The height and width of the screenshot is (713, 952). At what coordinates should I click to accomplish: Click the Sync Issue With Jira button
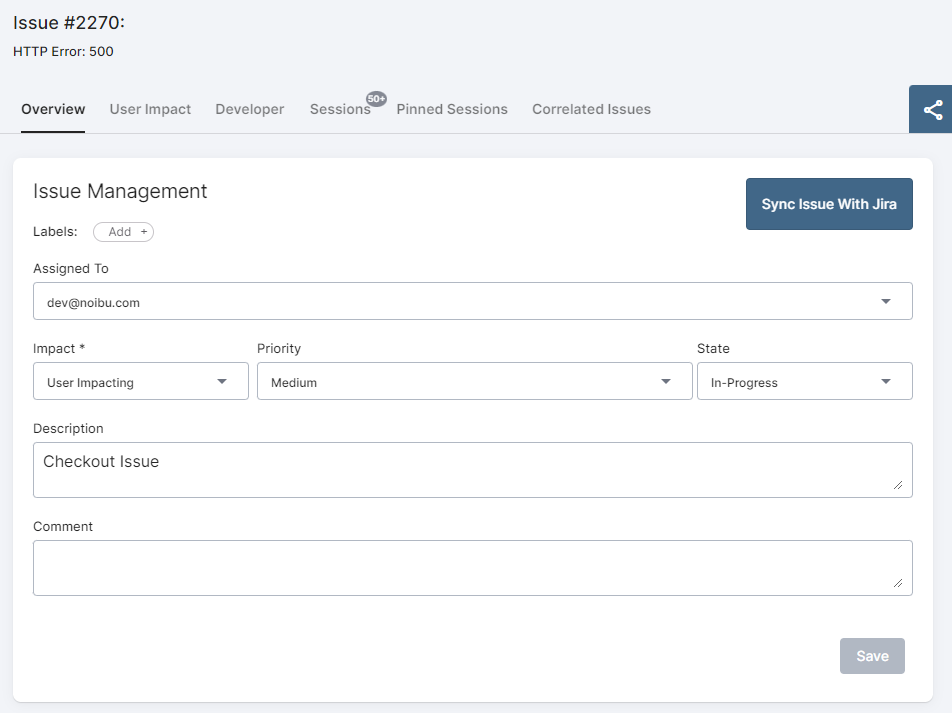(829, 204)
